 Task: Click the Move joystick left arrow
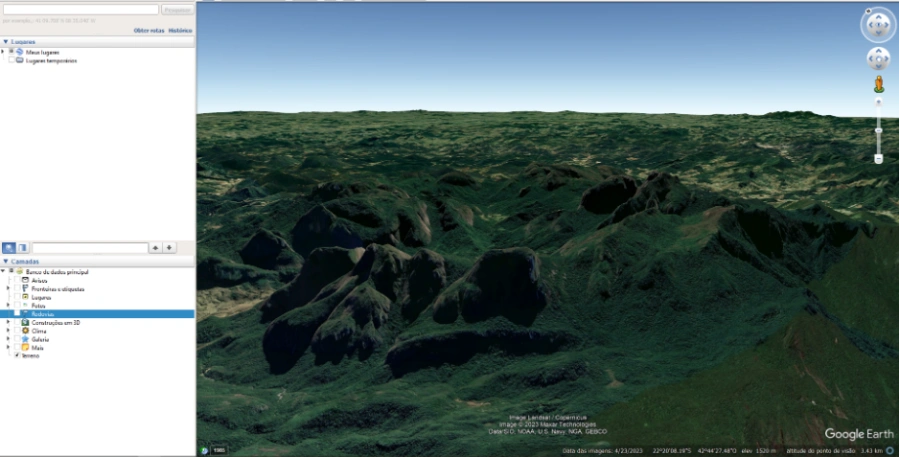871,59
